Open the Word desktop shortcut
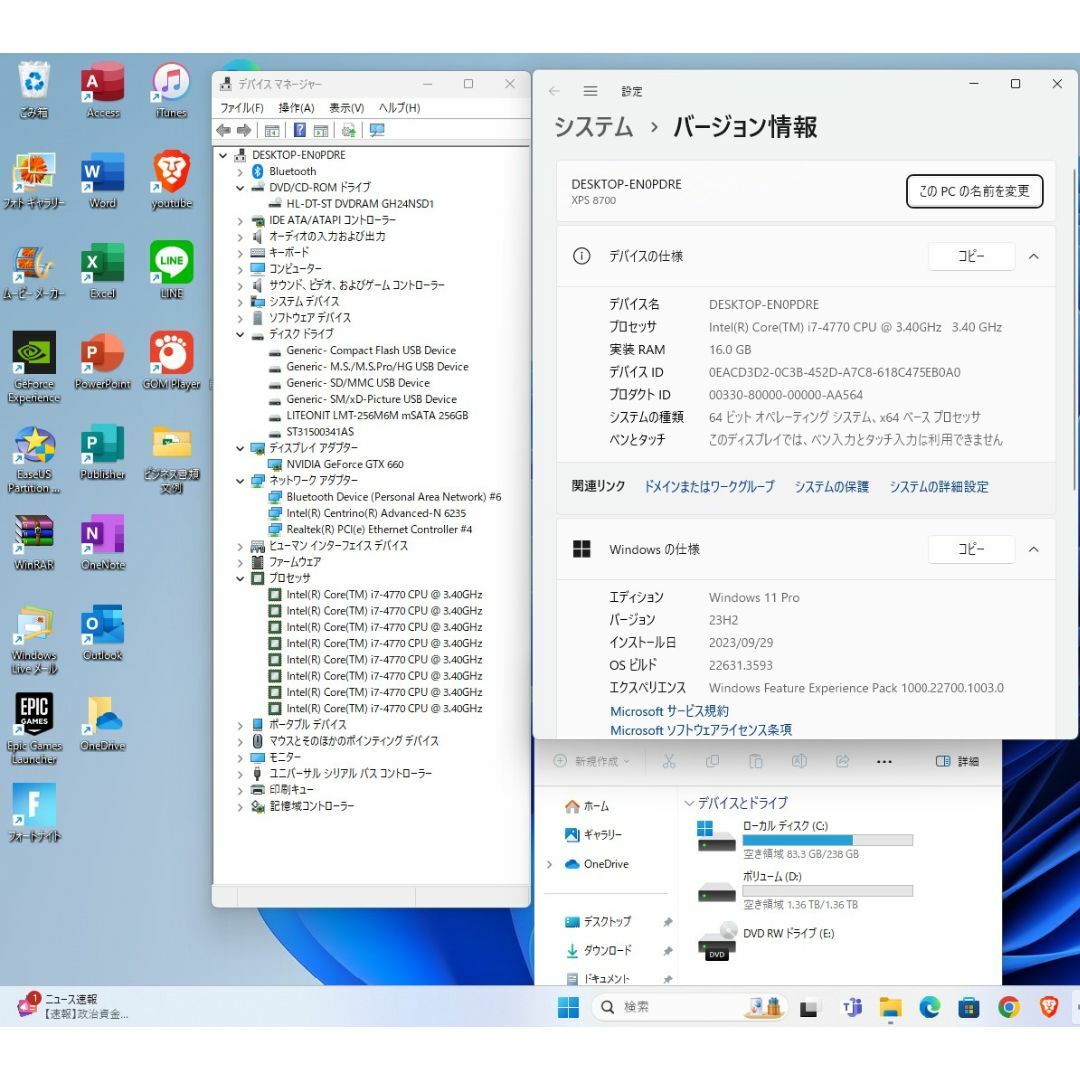 103,181
